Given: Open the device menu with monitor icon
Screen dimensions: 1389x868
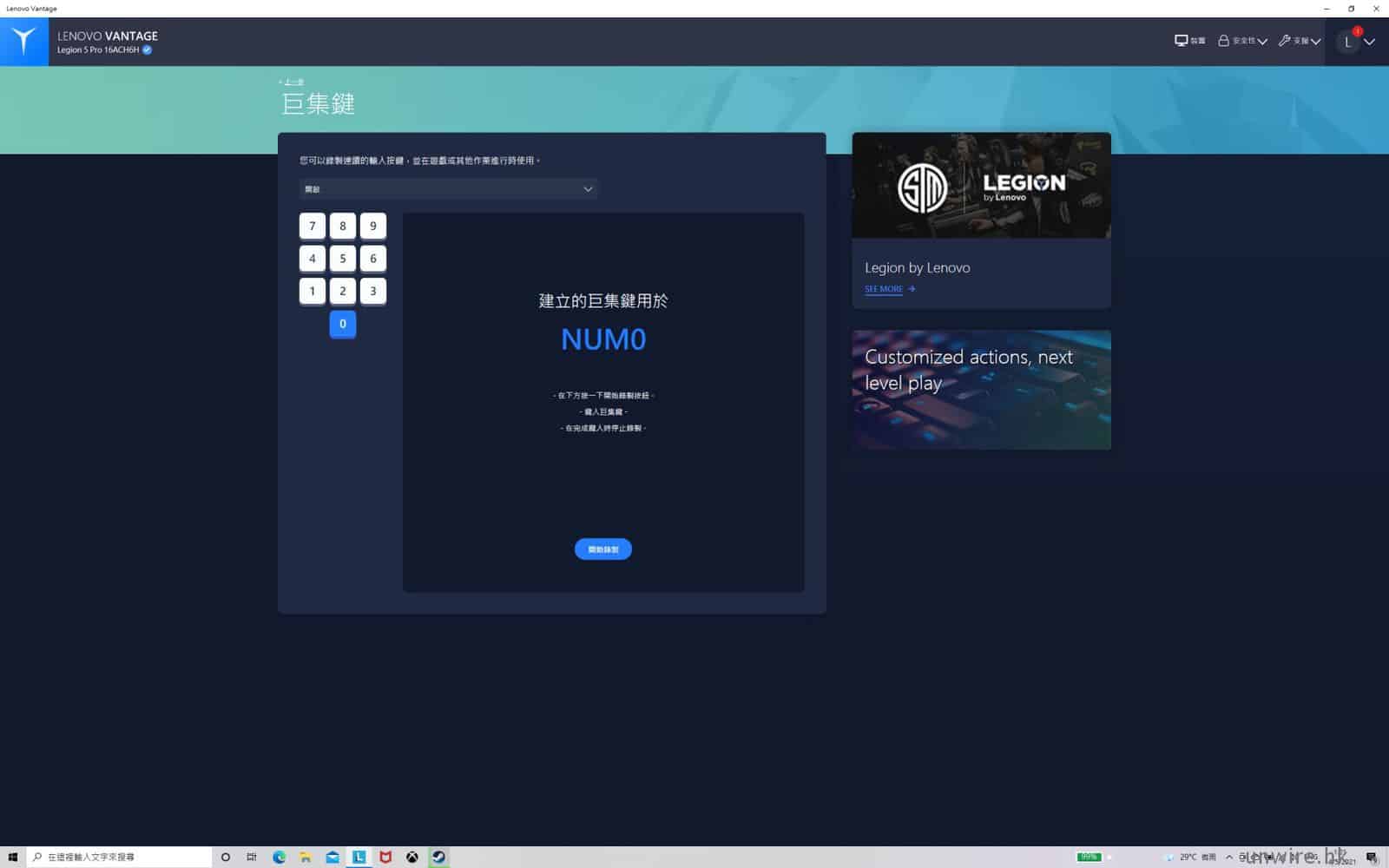Looking at the screenshot, I should click(x=1189, y=41).
